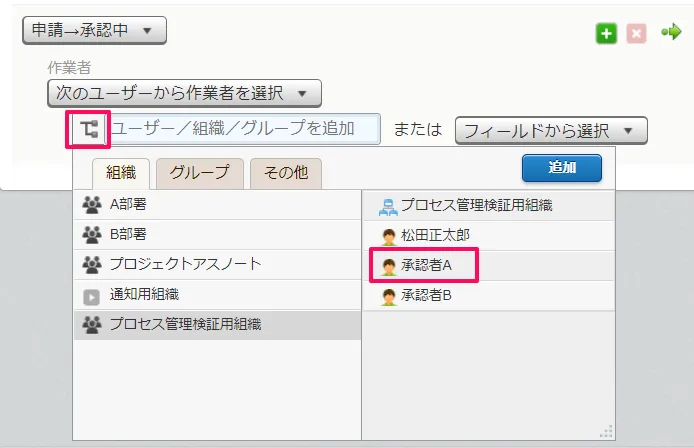Select user 承認者A
Image resolution: width=694 pixels, height=448 pixels.
click(x=489, y=266)
